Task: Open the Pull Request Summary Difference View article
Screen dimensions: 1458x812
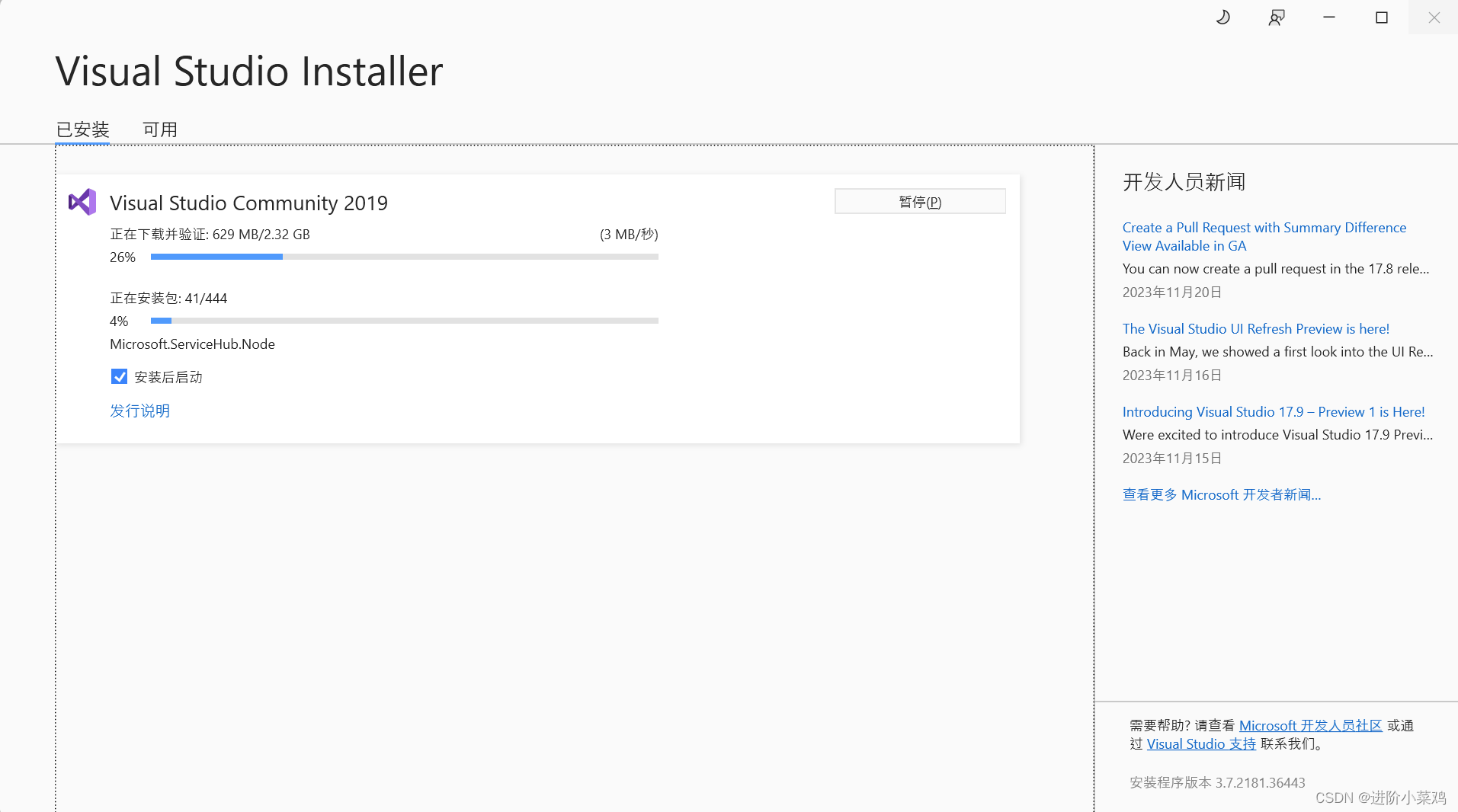Action: coord(1264,236)
